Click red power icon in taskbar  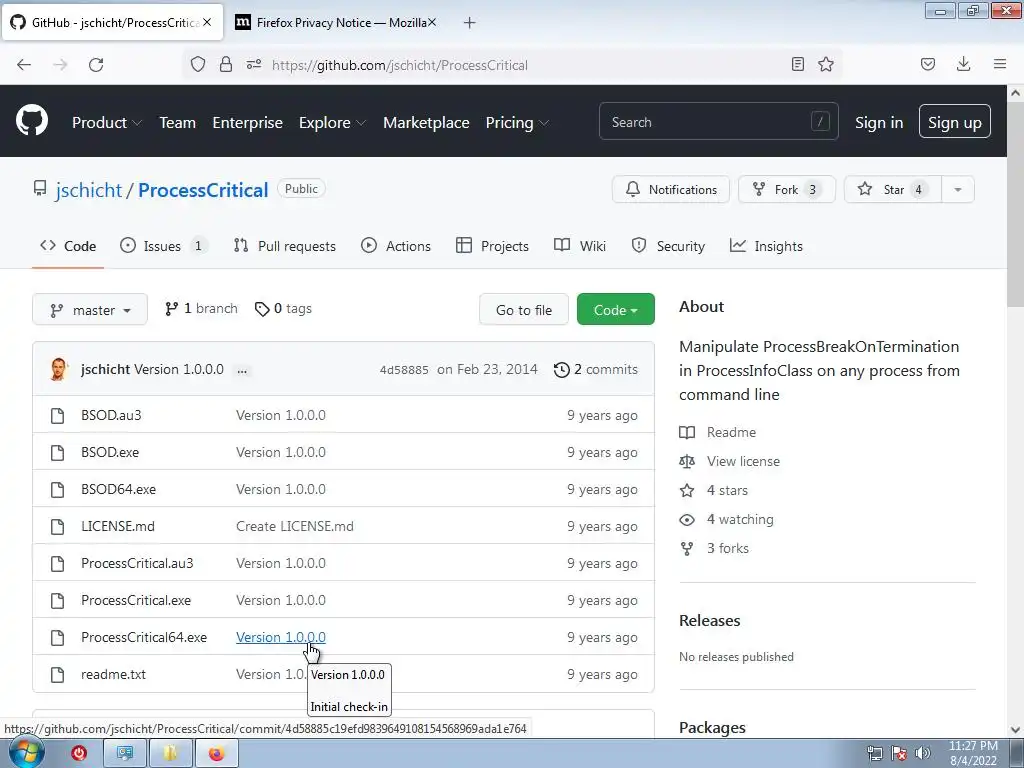[x=79, y=753]
